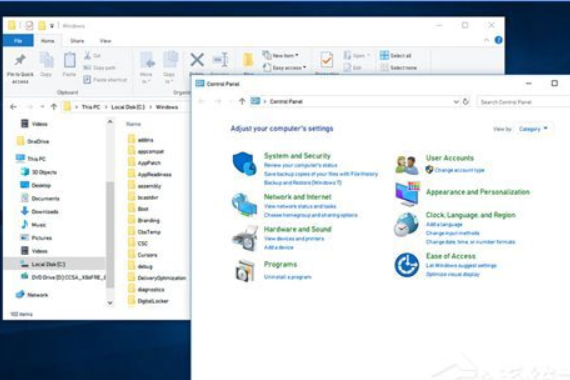The width and height of the screenshot is (570, 380).
Task: Select This PC in navigation pane
Action: (31, 159)
